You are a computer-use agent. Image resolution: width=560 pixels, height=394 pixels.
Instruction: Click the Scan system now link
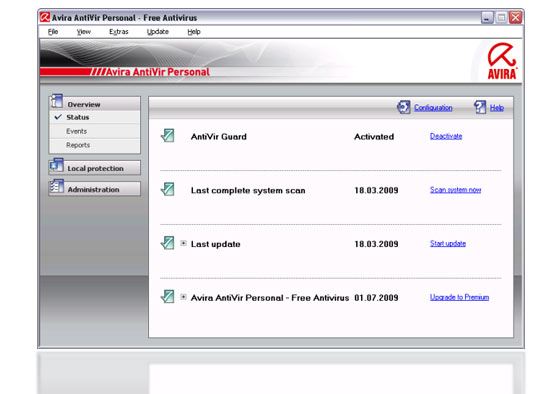tap(455, 190)
